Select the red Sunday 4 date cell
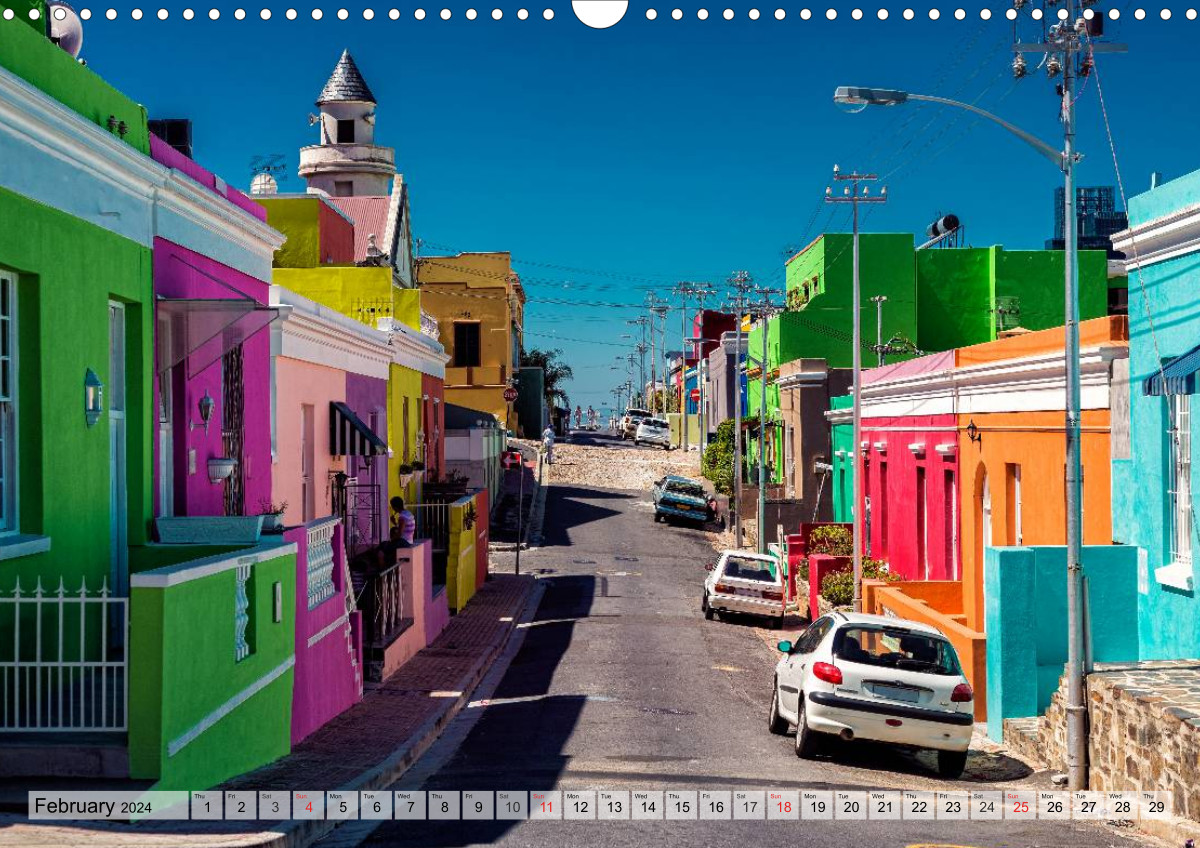Viewport: 1200px width, 848px height. 308,806
